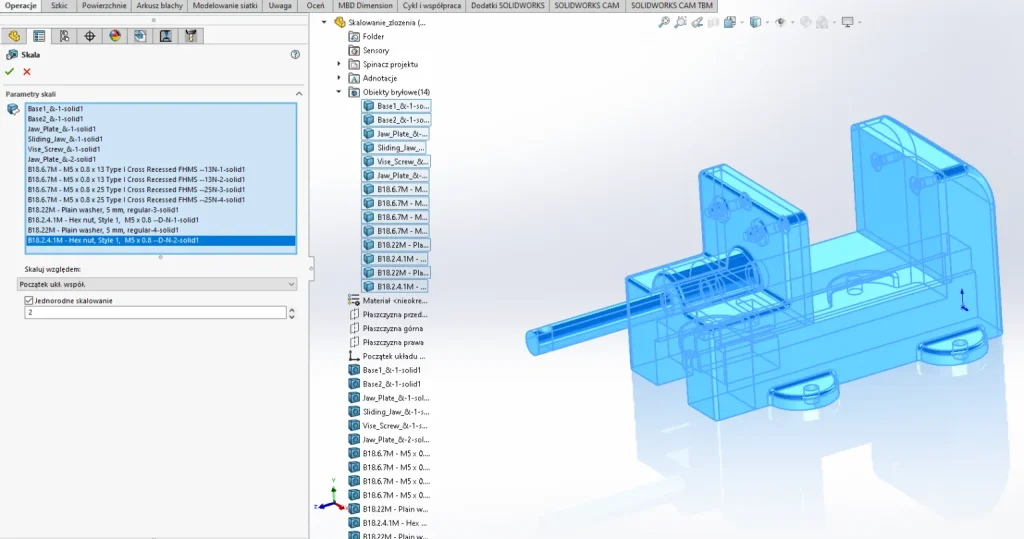Image resolution: width=1024 pixels, height=539 pixels.
Task: Click the Previous View icon
Action: 697,22
